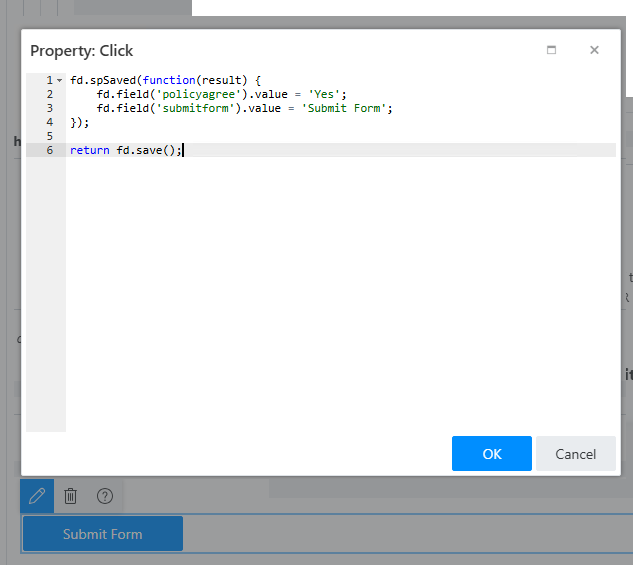Click line number 4 in the gutter

pos(48,122)
